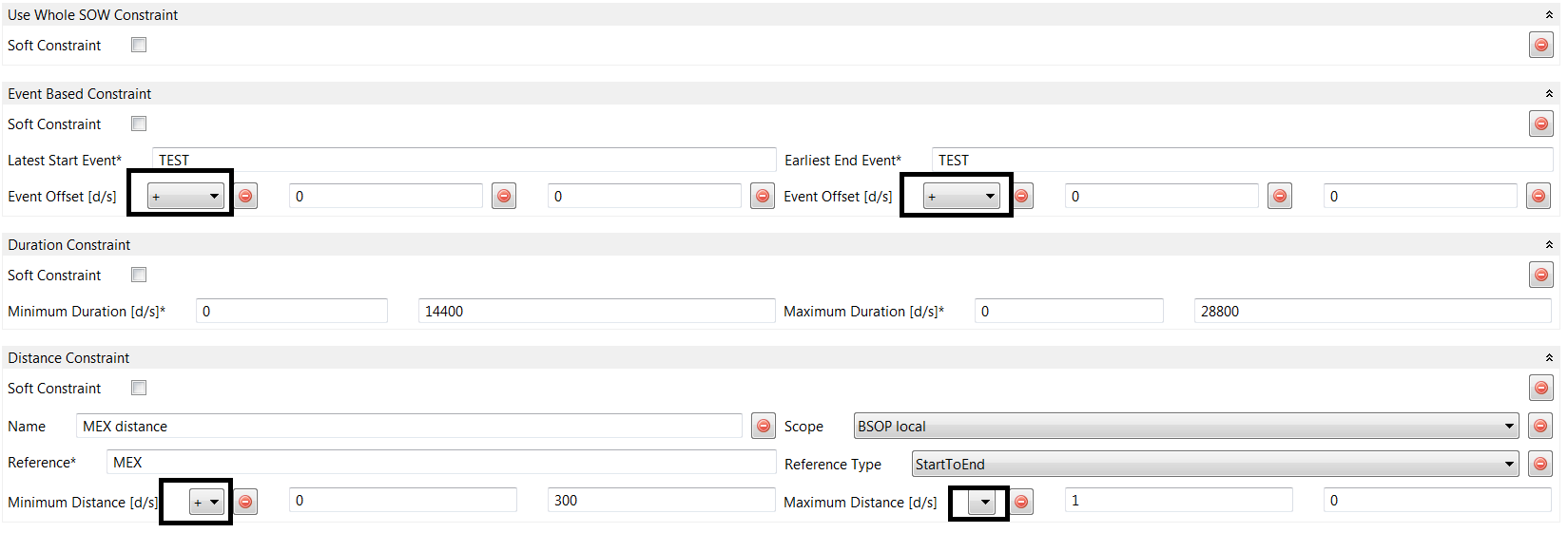This screenshot has width=1568, height=533.
Task: Remove the StartToEnd reference type entry
Action: click(1540, 464)
